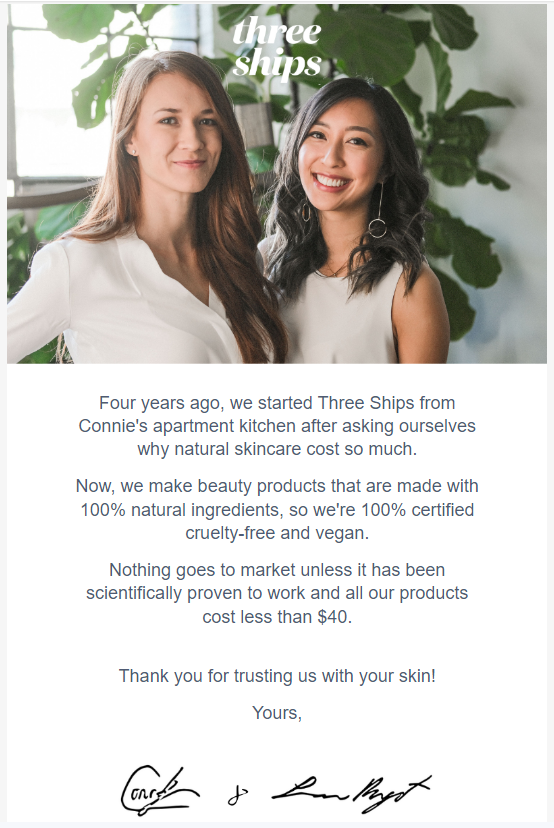Image resolution: width=554 pixels, height=828 pixels.
Task: Click the three ships logo
Action: click(277, 48)
